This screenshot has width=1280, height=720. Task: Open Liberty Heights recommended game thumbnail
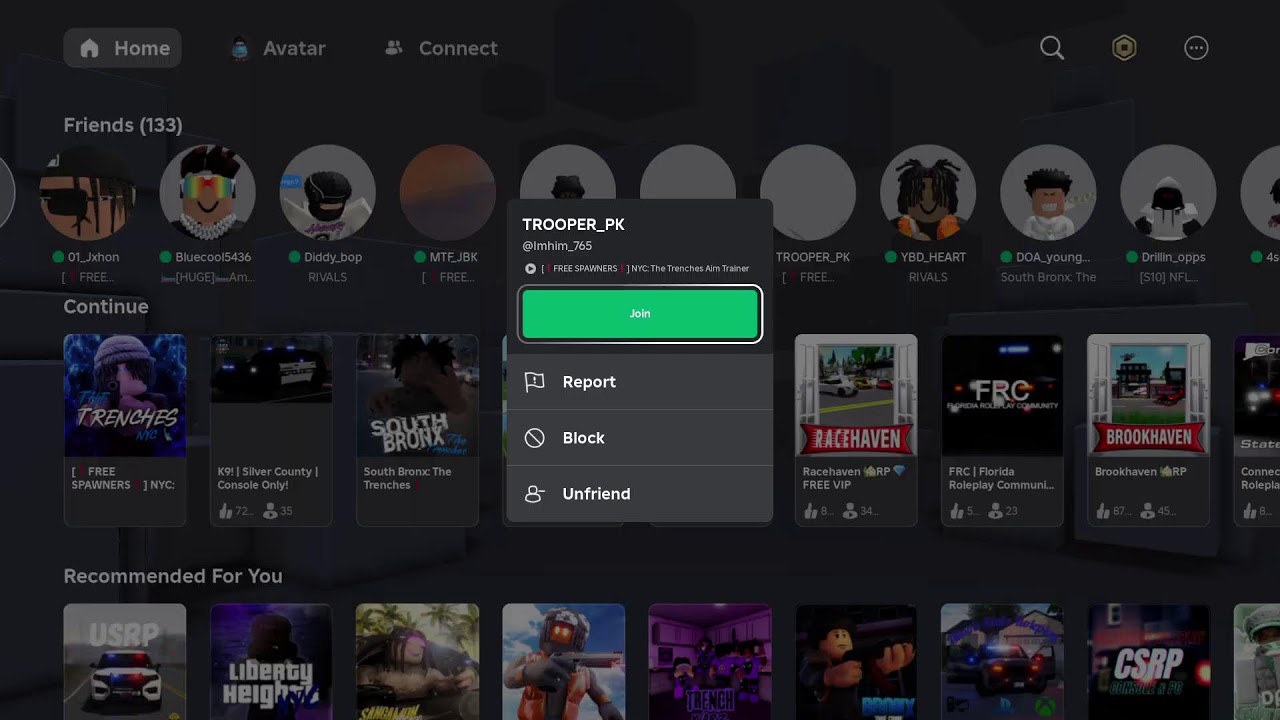click(271, 662)
